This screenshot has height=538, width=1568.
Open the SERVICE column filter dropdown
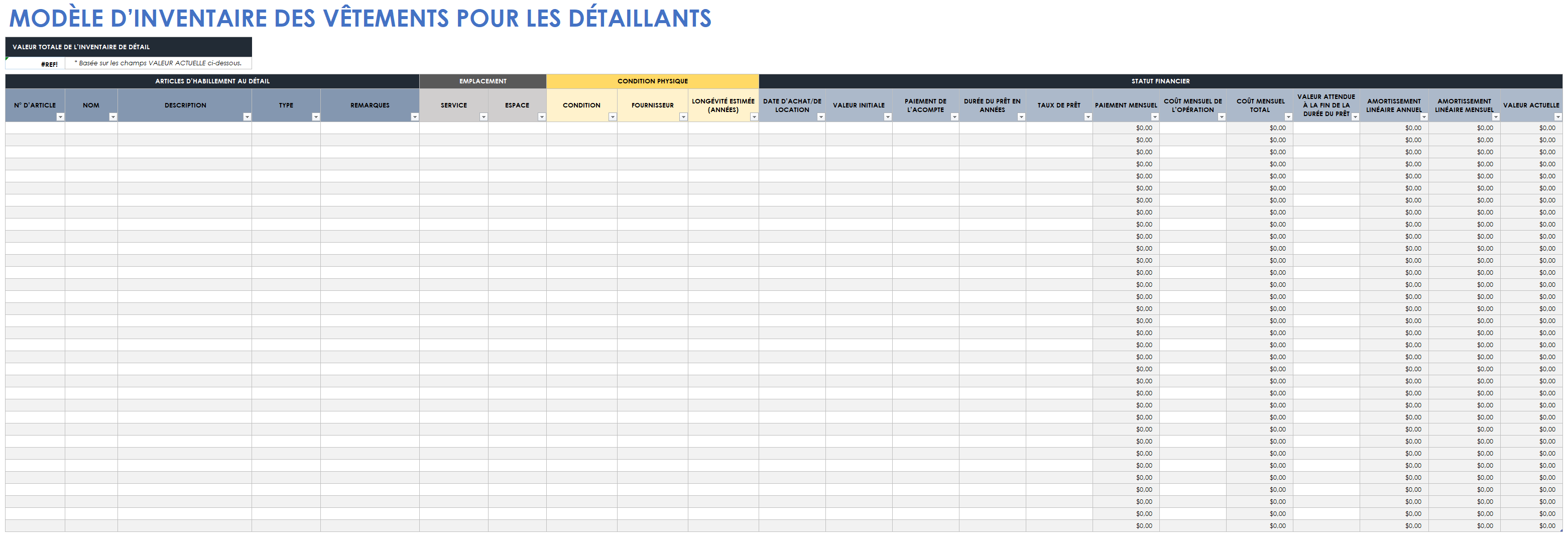[484, 117]
